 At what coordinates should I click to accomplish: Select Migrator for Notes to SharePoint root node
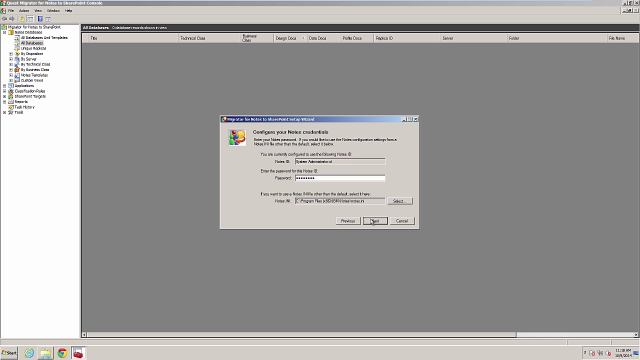34,27
